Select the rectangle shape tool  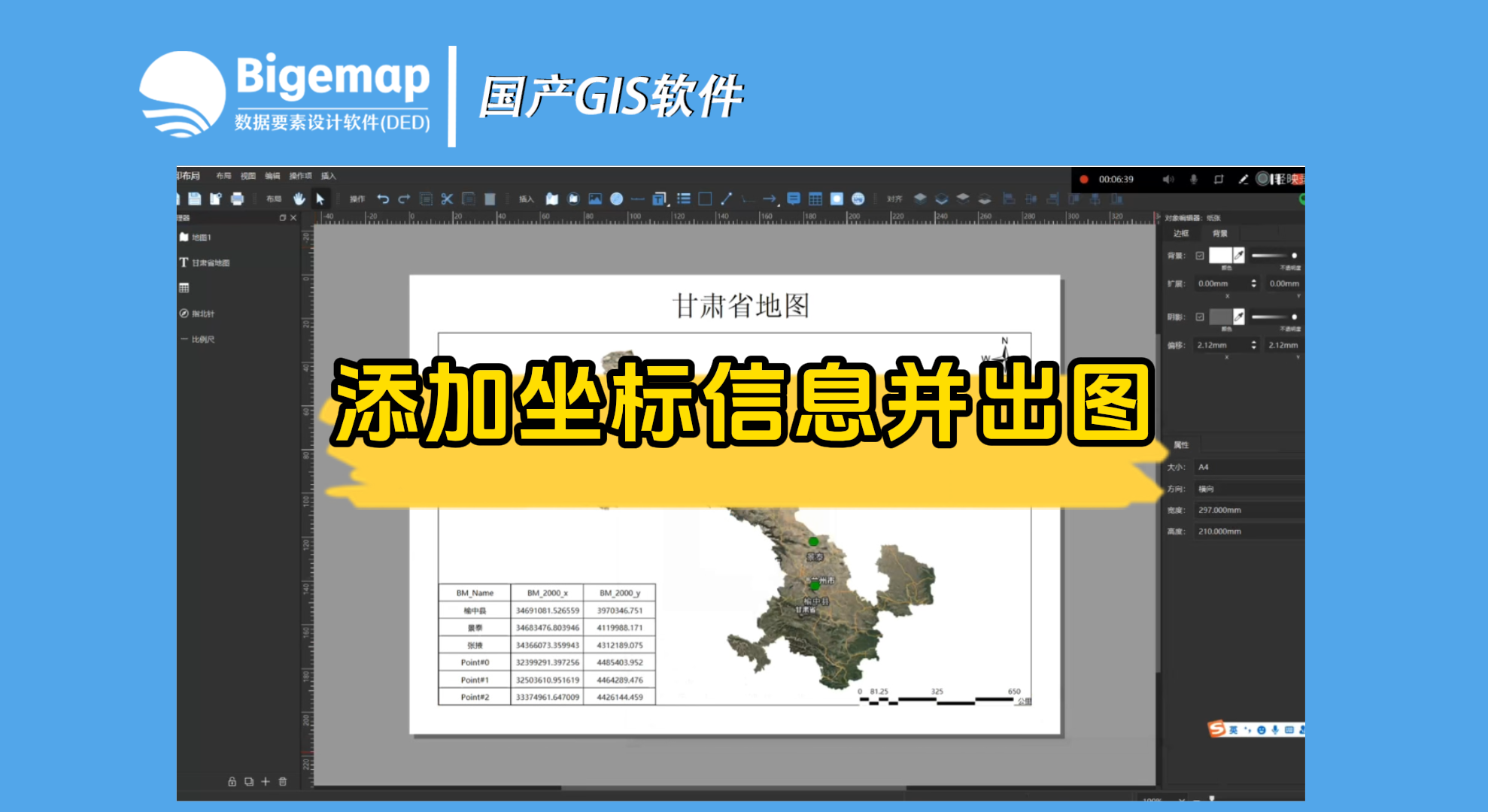click(x=706, y=198)
